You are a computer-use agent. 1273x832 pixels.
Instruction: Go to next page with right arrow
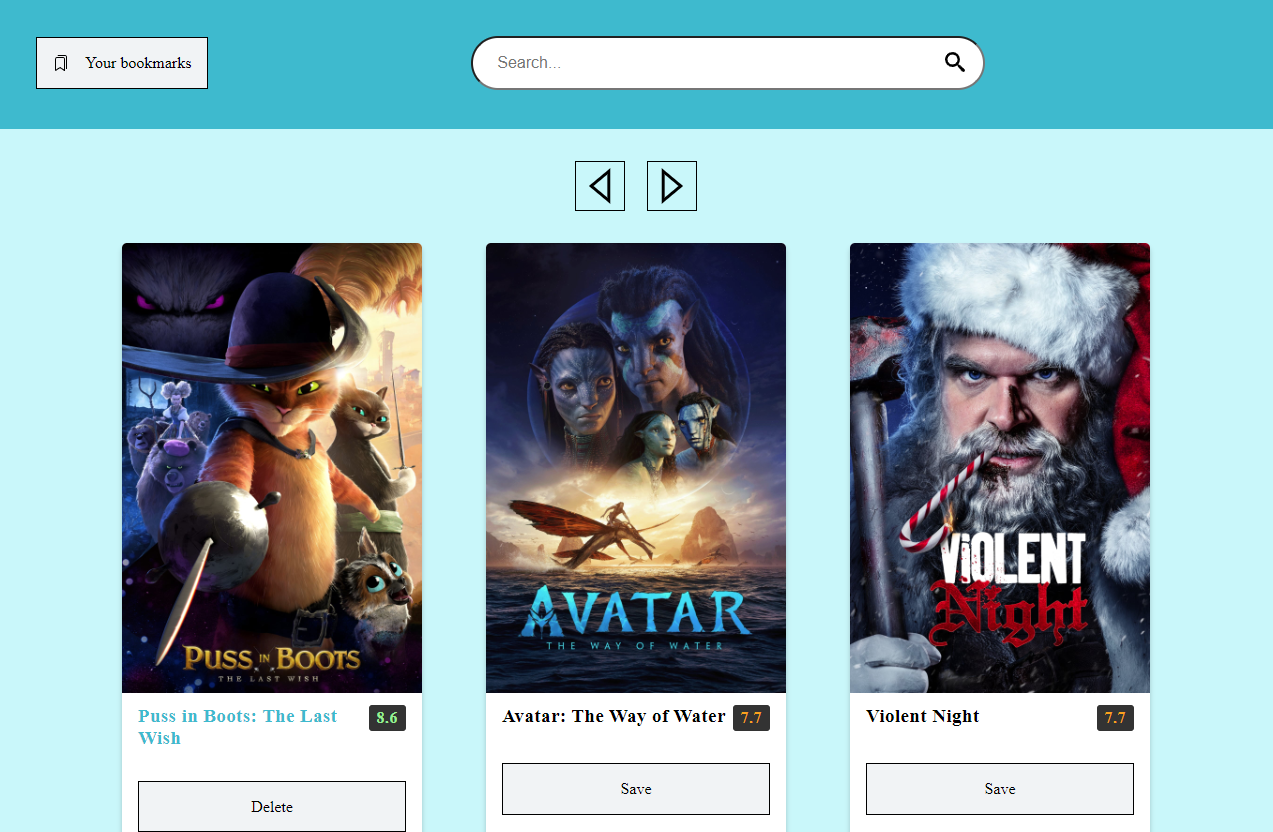point(672,186)
